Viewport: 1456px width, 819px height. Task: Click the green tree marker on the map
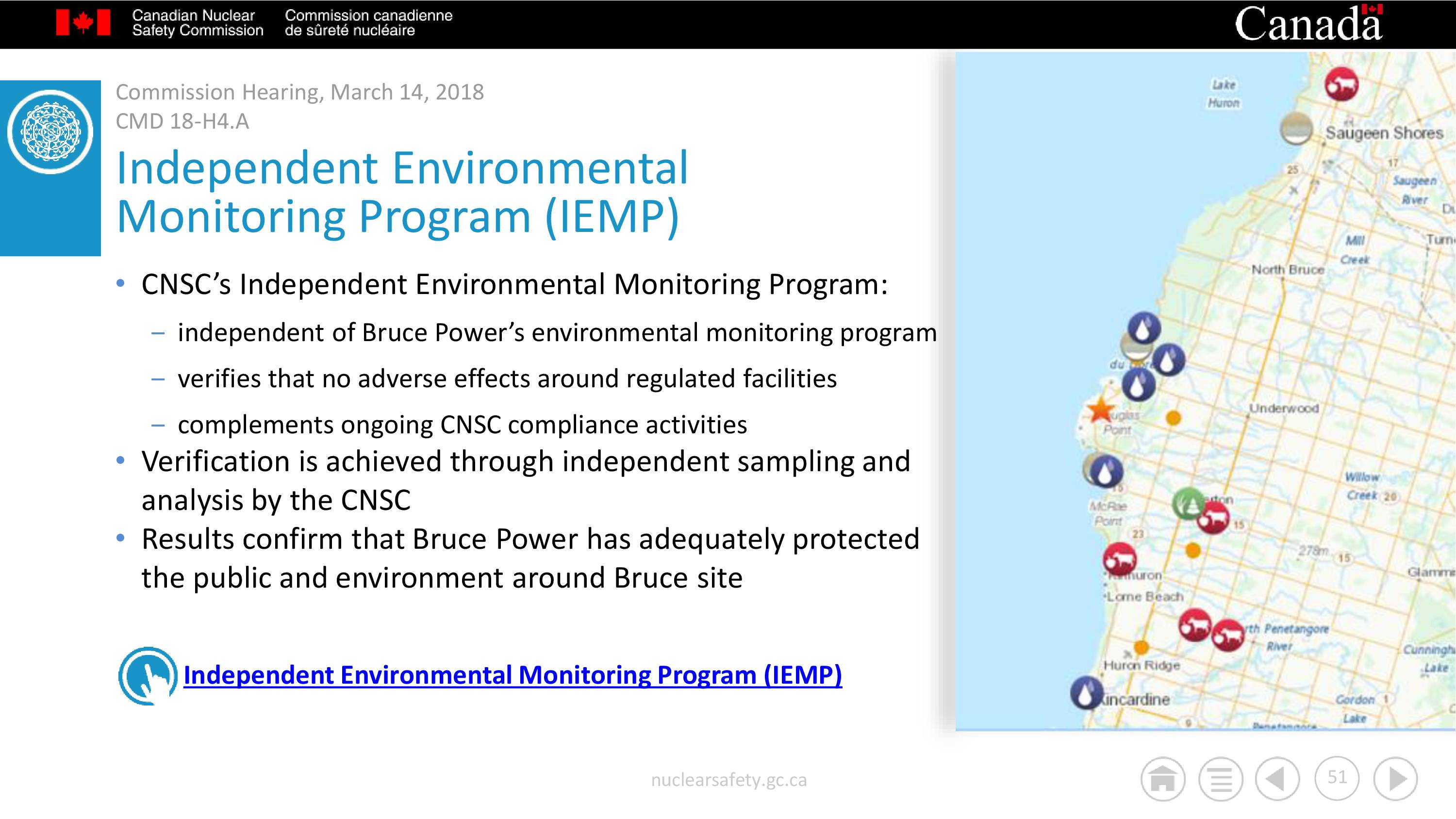[1189, 504]
